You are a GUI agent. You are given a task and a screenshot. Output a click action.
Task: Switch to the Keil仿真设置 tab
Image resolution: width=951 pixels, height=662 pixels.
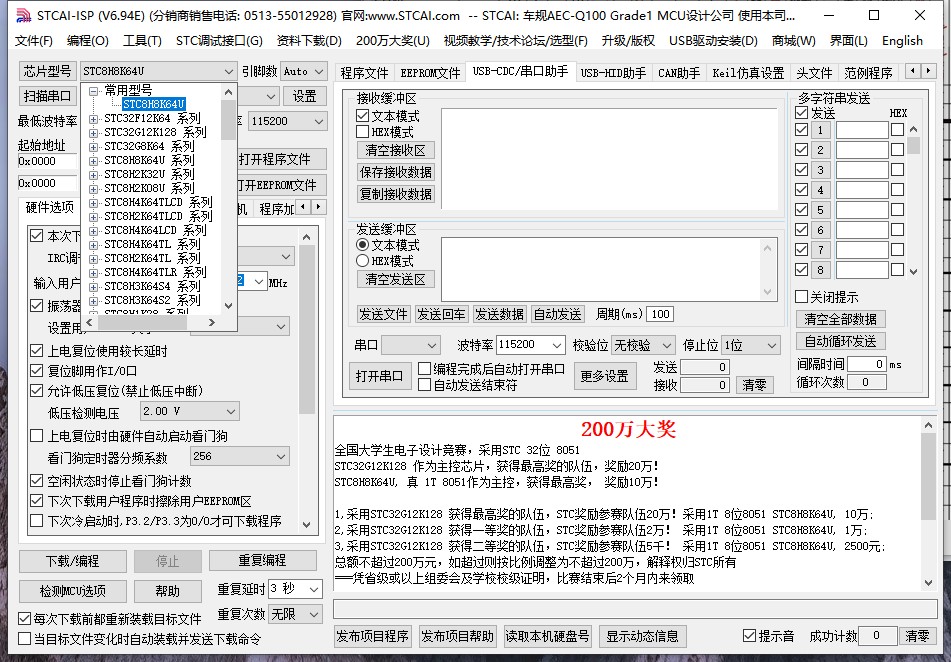(748, 73)
